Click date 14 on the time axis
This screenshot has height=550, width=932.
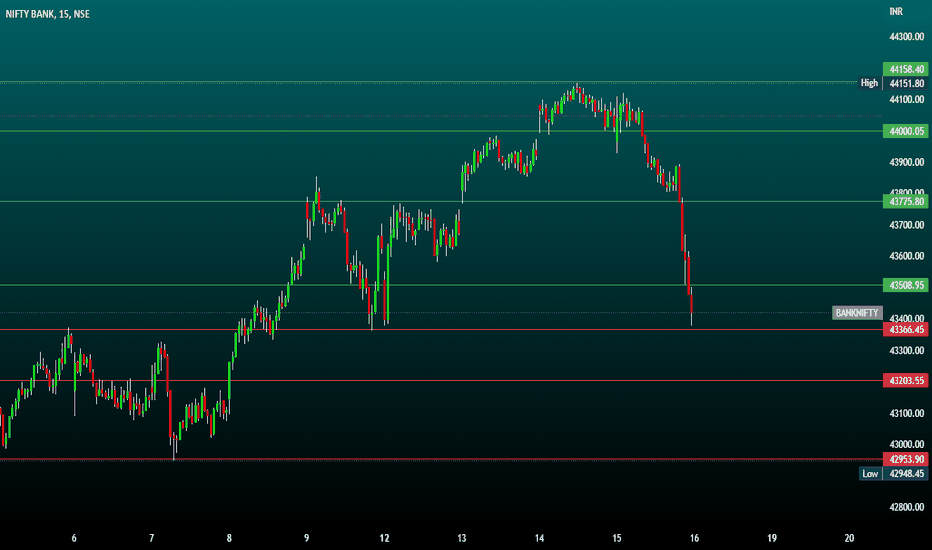pos(539,538)
